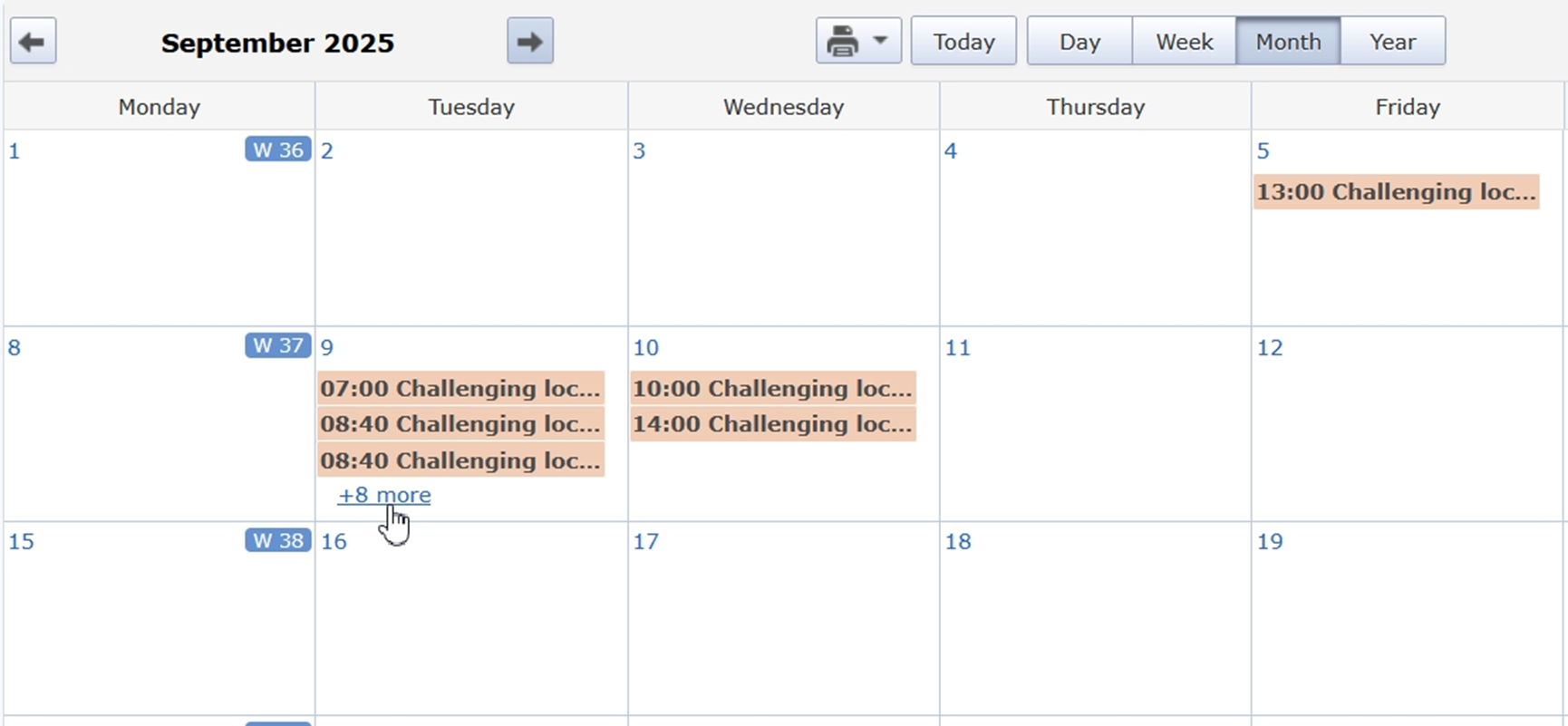Image resolution: width=1568 pixels, height=726 pixels.
Task: Switch to Week view
Action: (x=1184, y=42)
